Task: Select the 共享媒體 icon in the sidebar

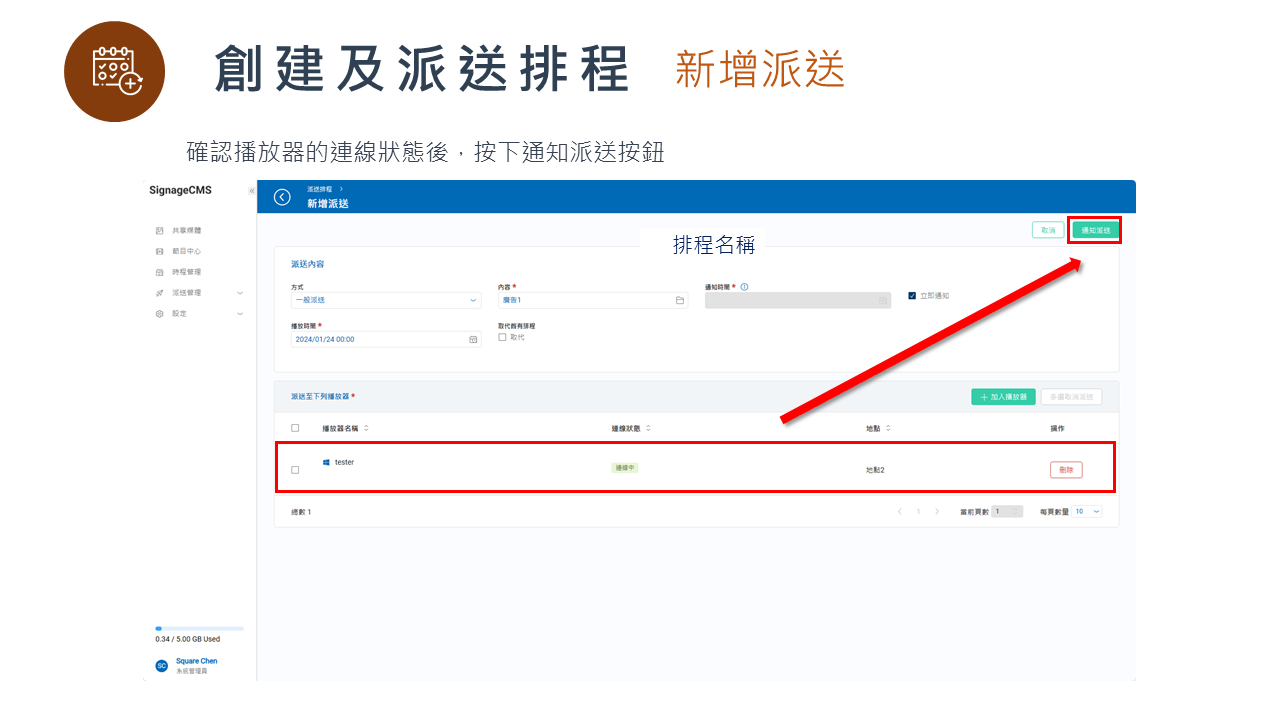Action: (x=159, y=231)
